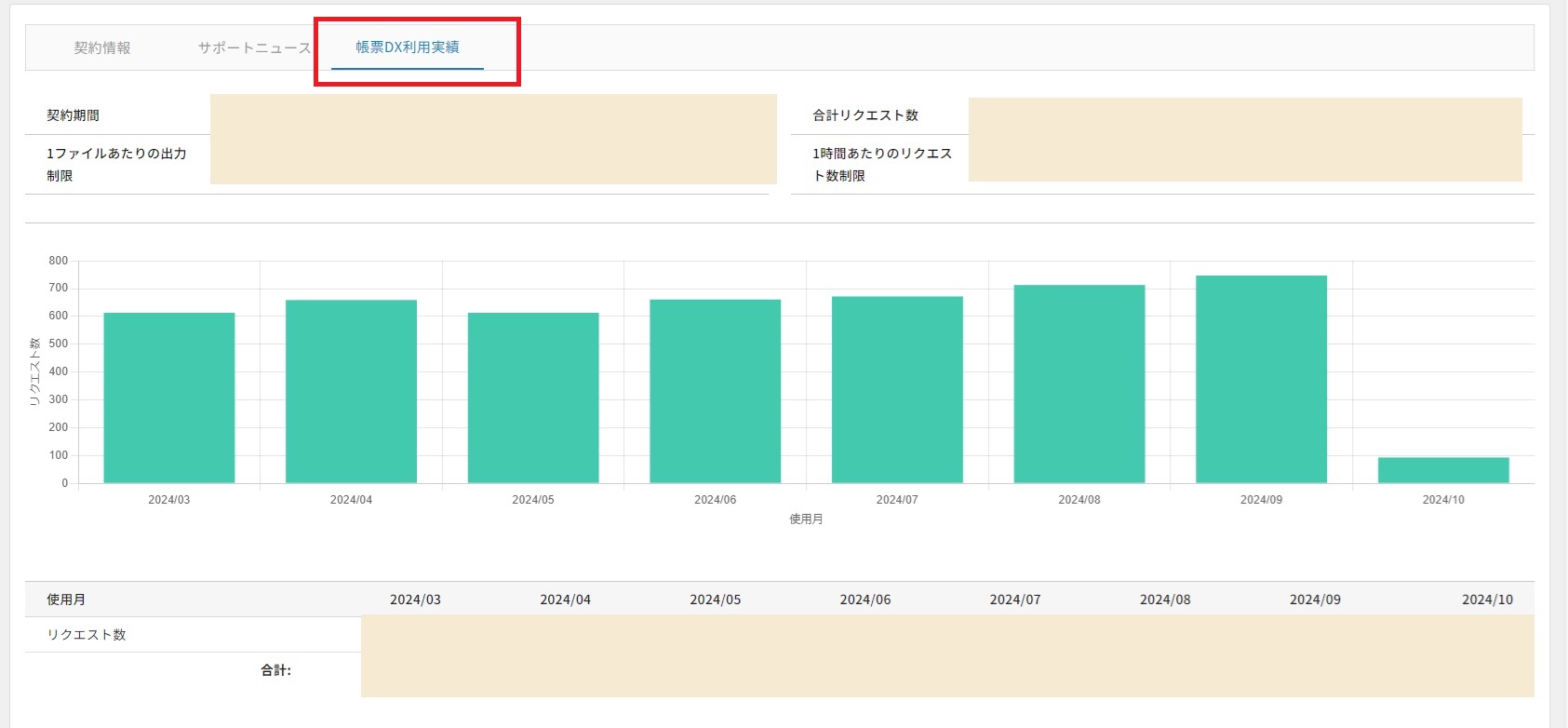
Task: Click the 契約期間 label
Action: pyautogui.click(x=74, y=115)
